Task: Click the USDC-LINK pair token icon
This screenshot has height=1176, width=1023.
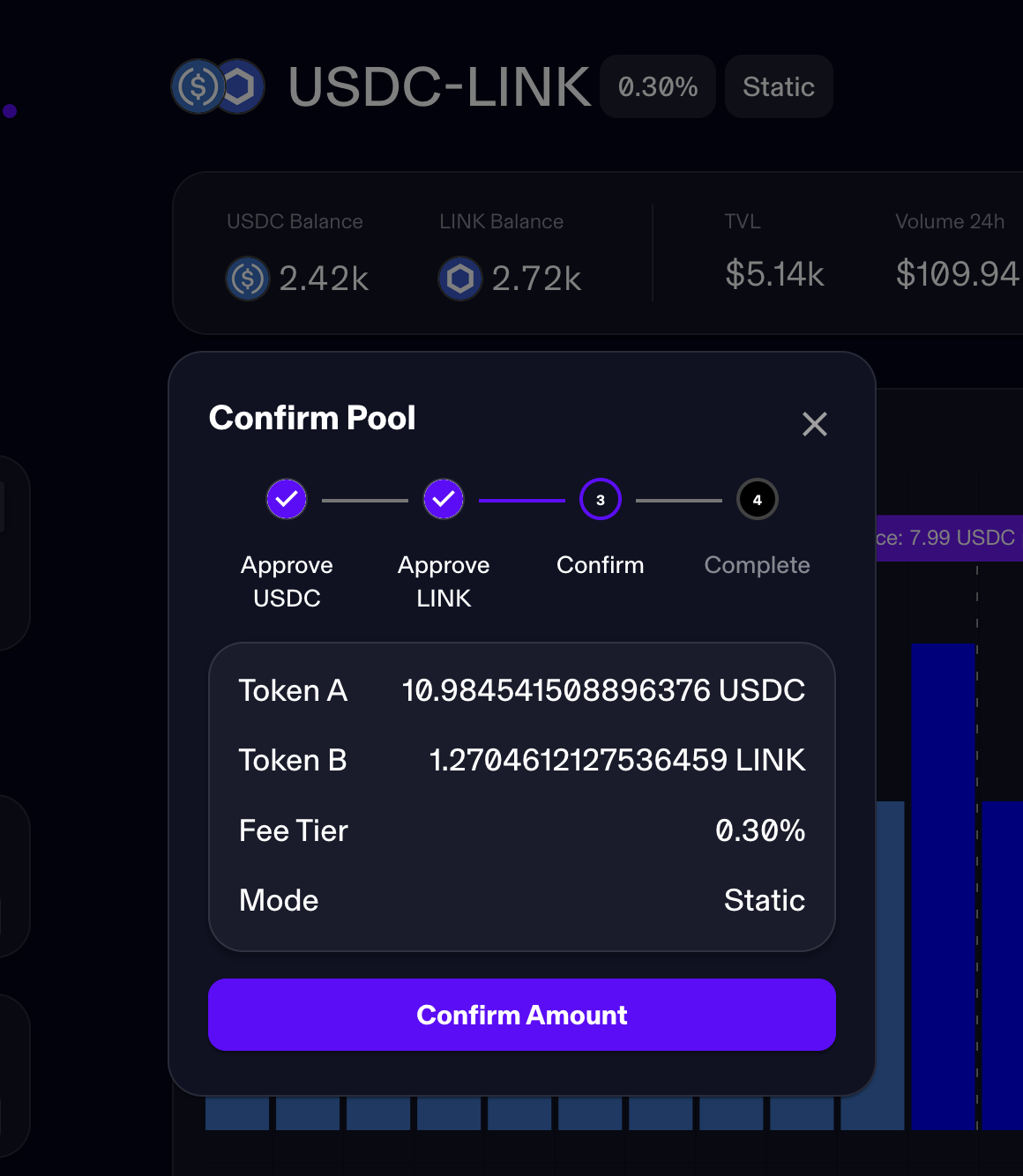Action: tap(217, 86)
